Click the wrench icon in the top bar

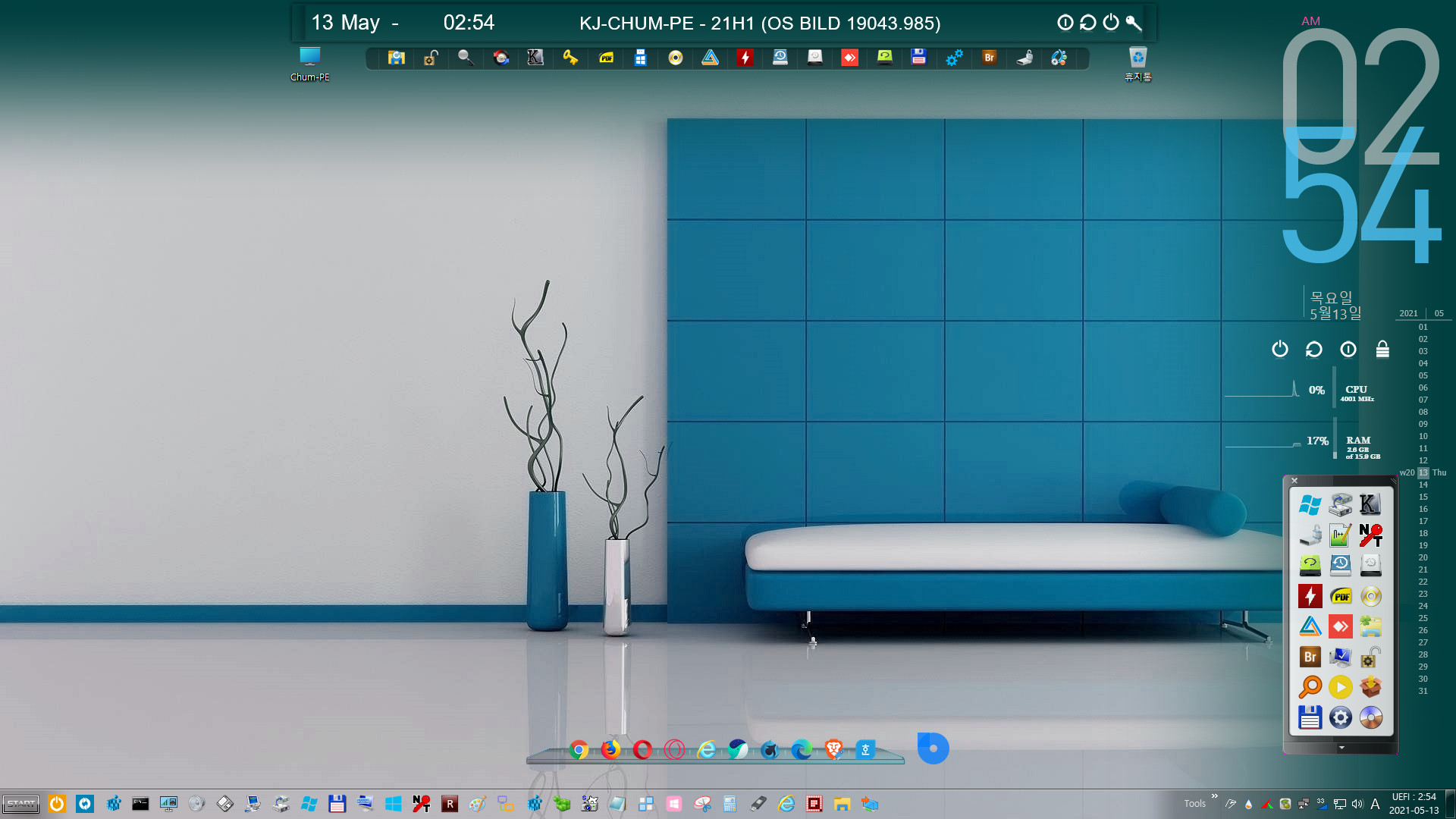[1134, 23]
